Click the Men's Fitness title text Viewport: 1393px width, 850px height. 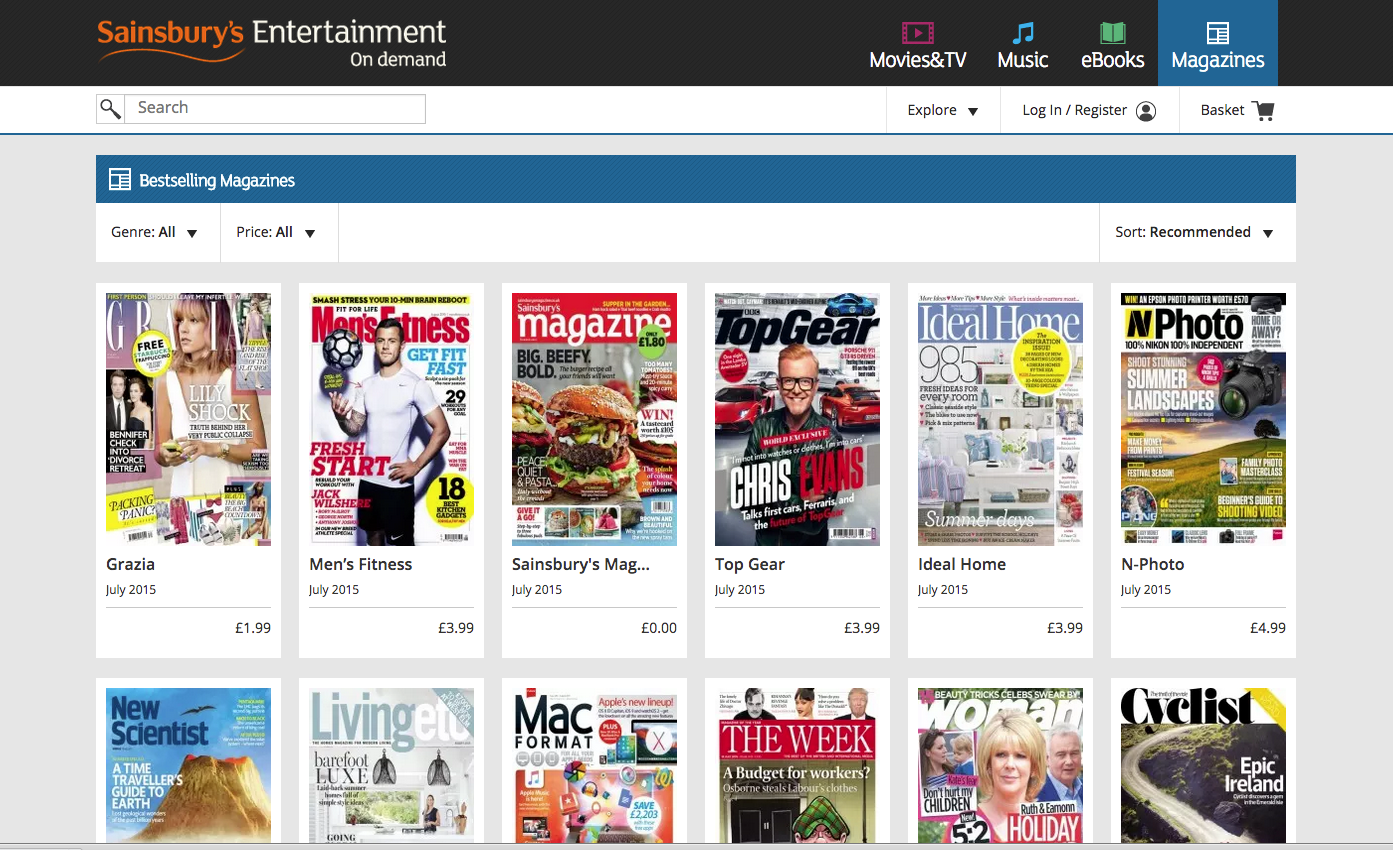pyautogui.click(x=360, y=564)
